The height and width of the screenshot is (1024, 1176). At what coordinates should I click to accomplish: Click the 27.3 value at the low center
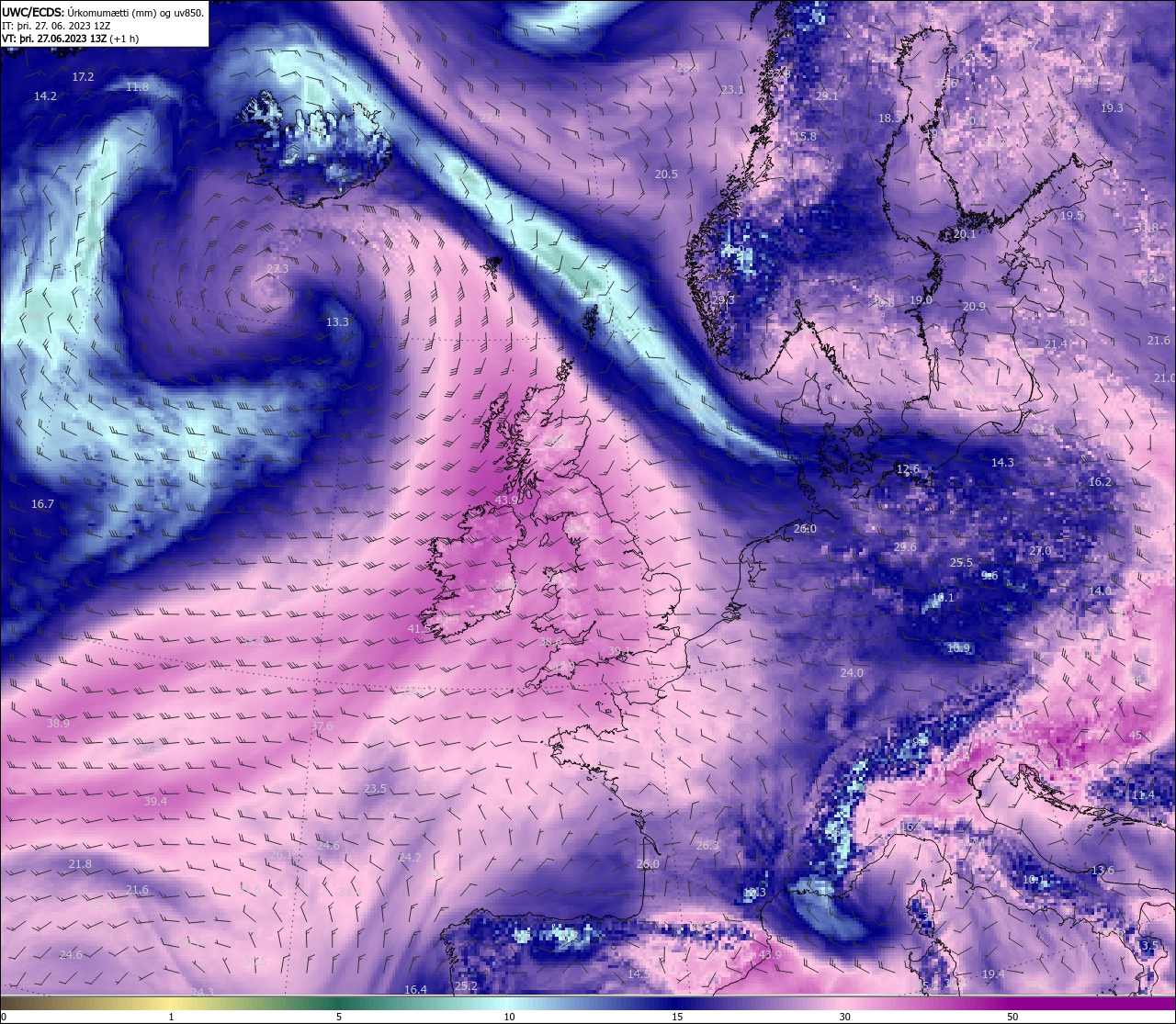click(277, 269)
